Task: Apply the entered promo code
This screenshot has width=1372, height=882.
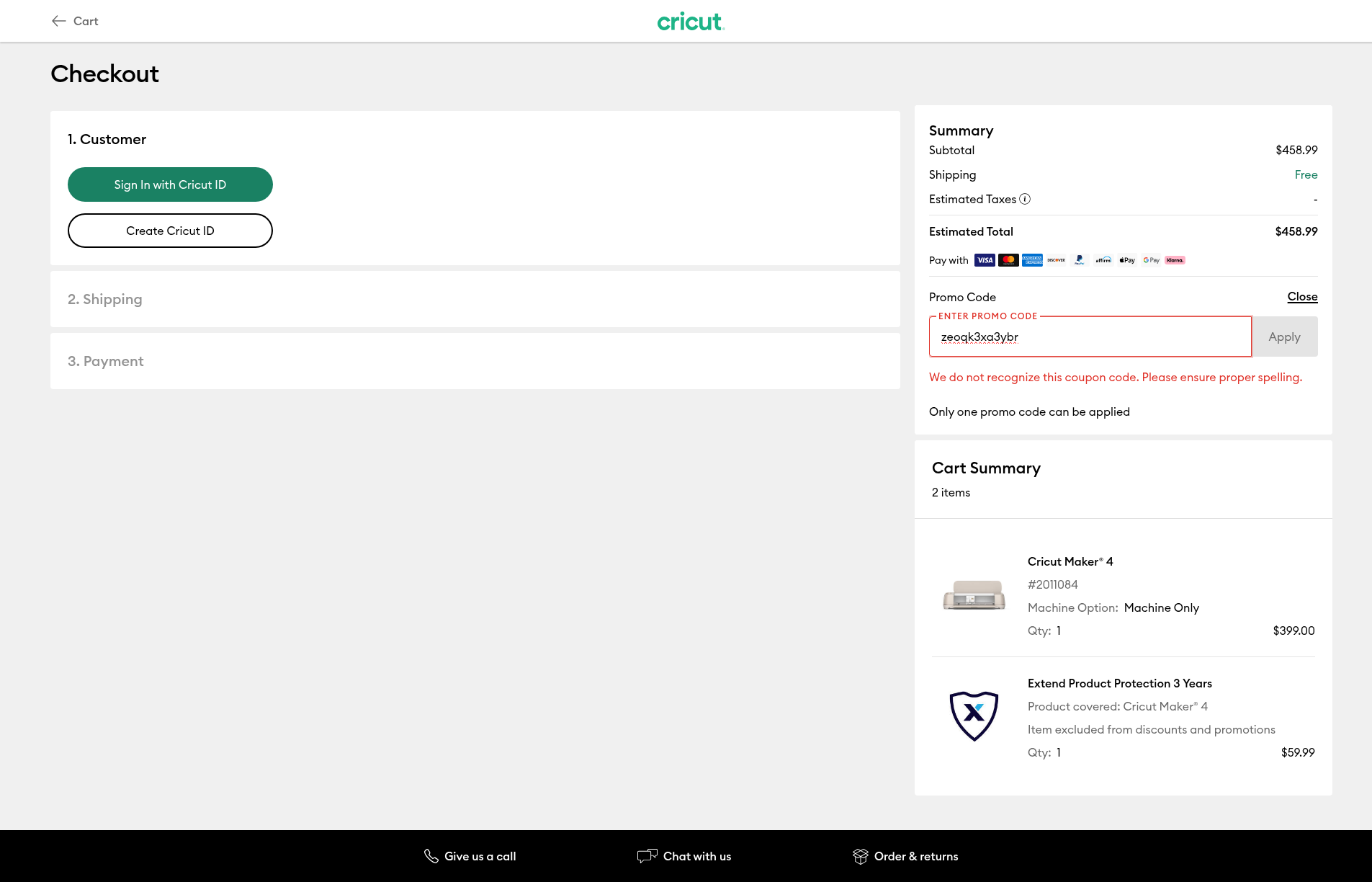Action: (1284, 337)
